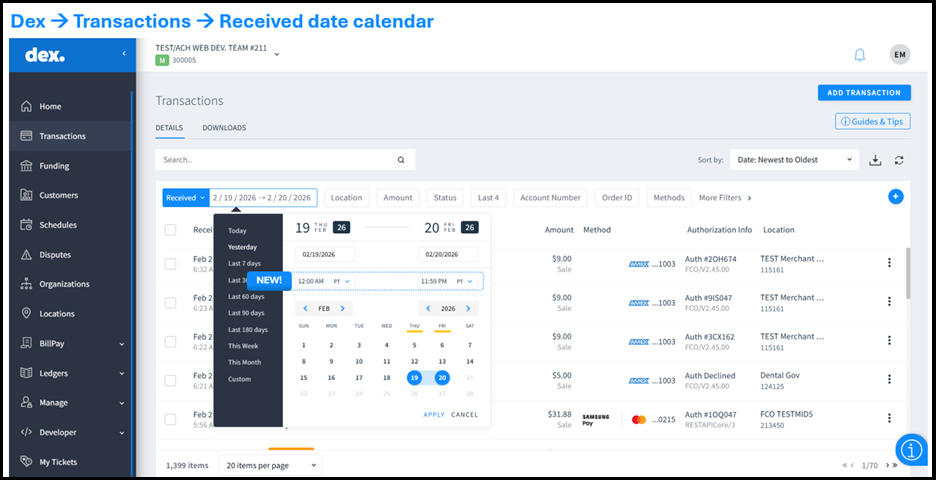Select Last 7 days preset
Viewport: 936px width, 480px height.
click(244, 263)
